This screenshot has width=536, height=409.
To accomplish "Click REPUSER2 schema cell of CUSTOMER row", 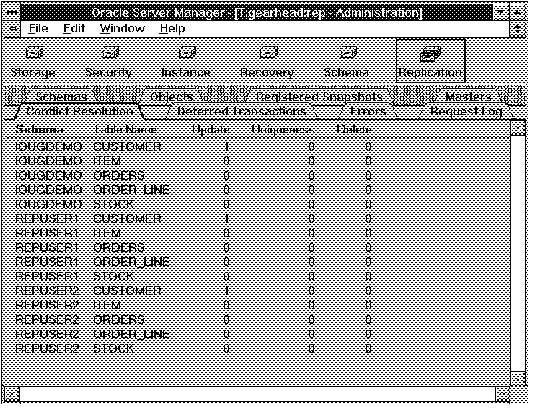I will click(x=48, y=291).
